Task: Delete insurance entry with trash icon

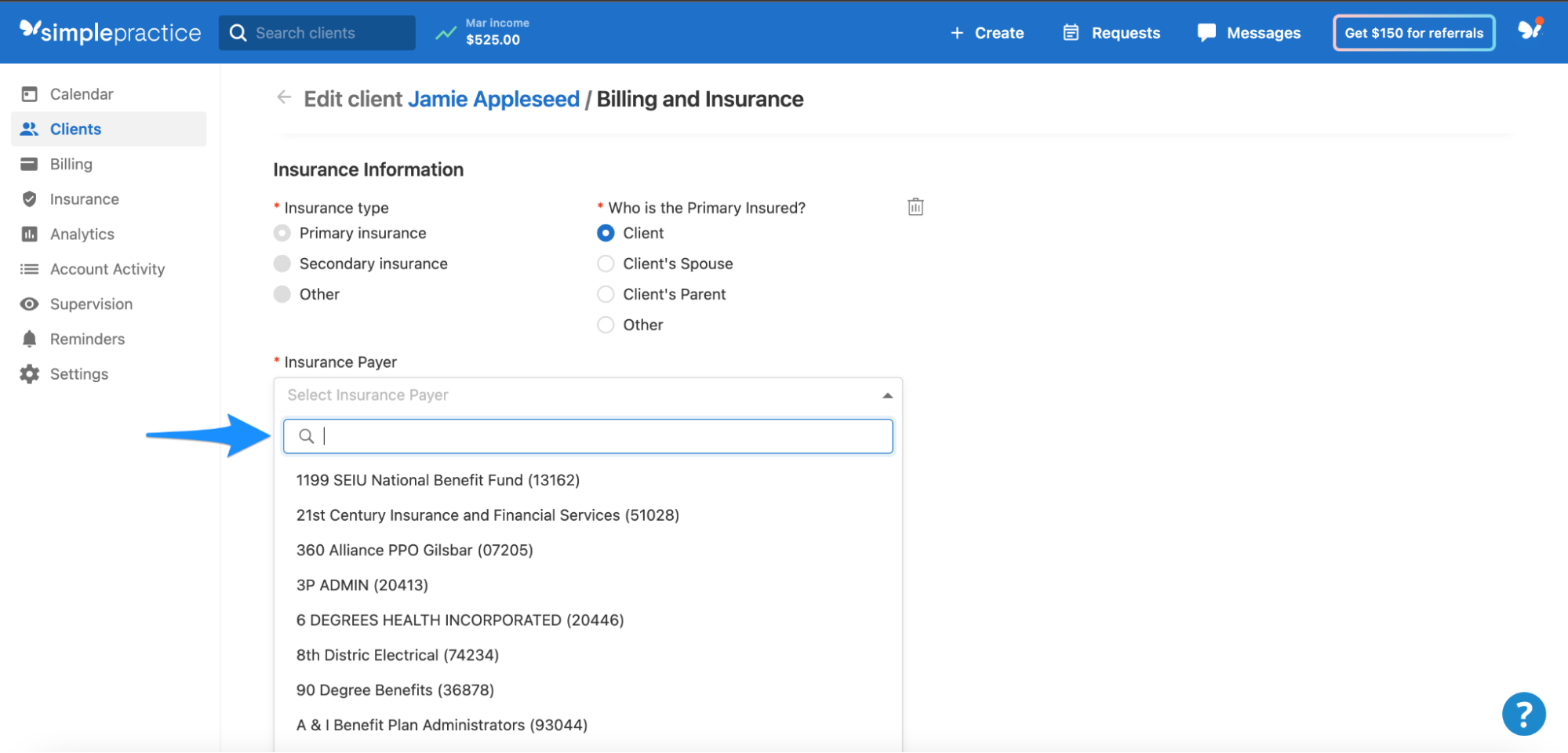Action: coord(915,206)
